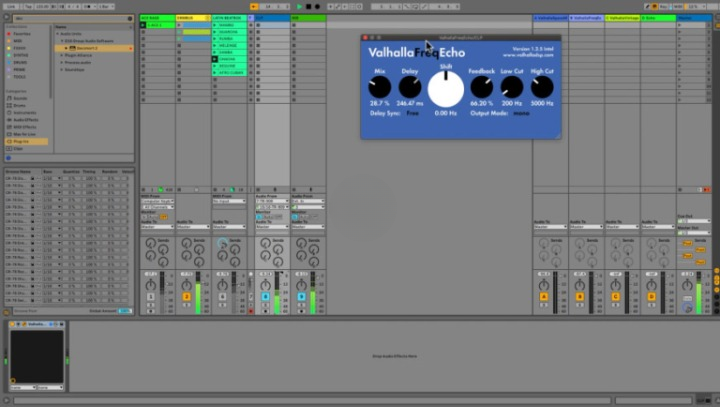Viewport: 720px width, 407px height.
Task: Toggle return track A activator button
Action: [x=544, y=297]
